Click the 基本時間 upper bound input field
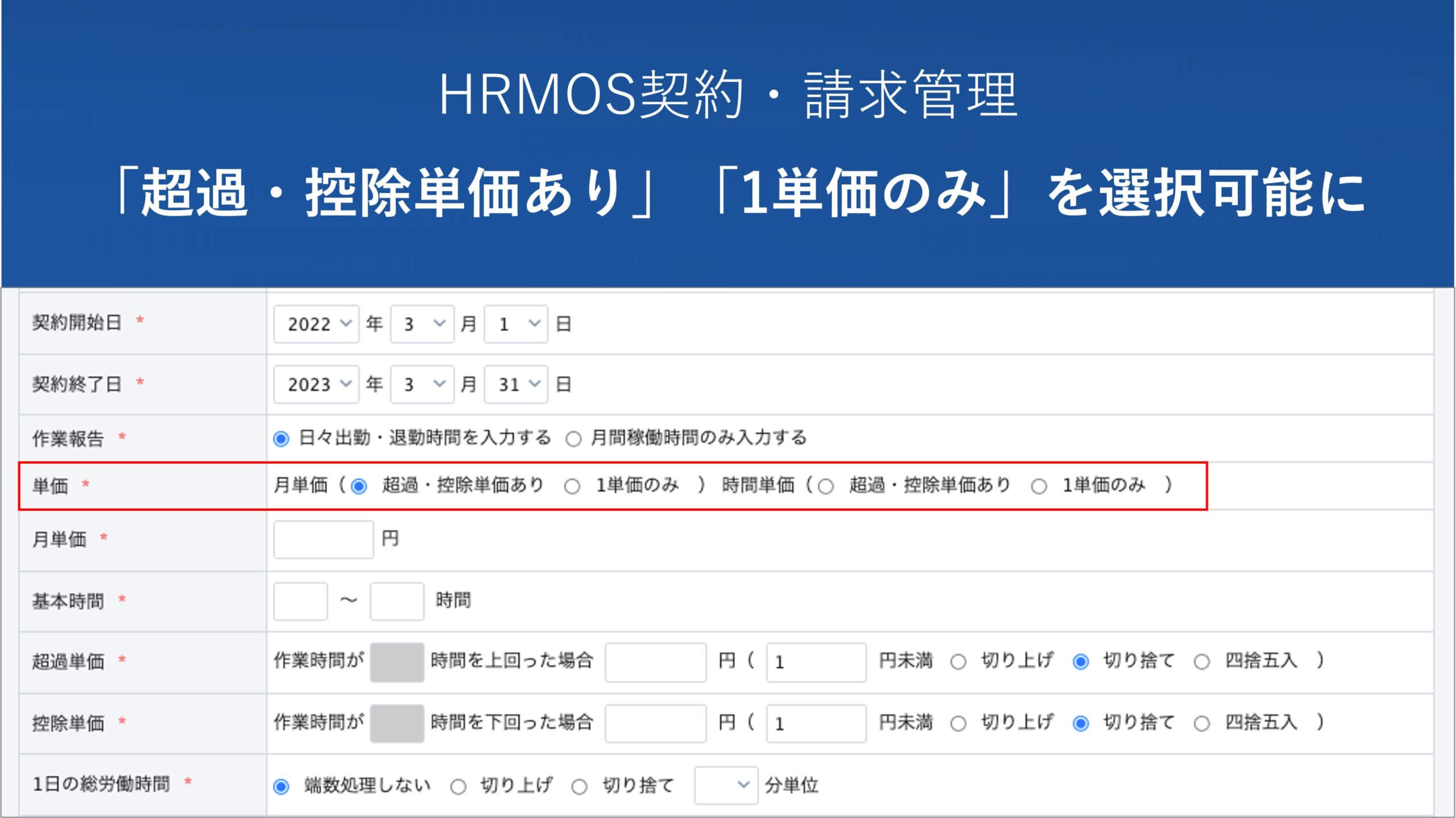The height and width of the screenshot is (818, 1456). [x=397, y=601]
